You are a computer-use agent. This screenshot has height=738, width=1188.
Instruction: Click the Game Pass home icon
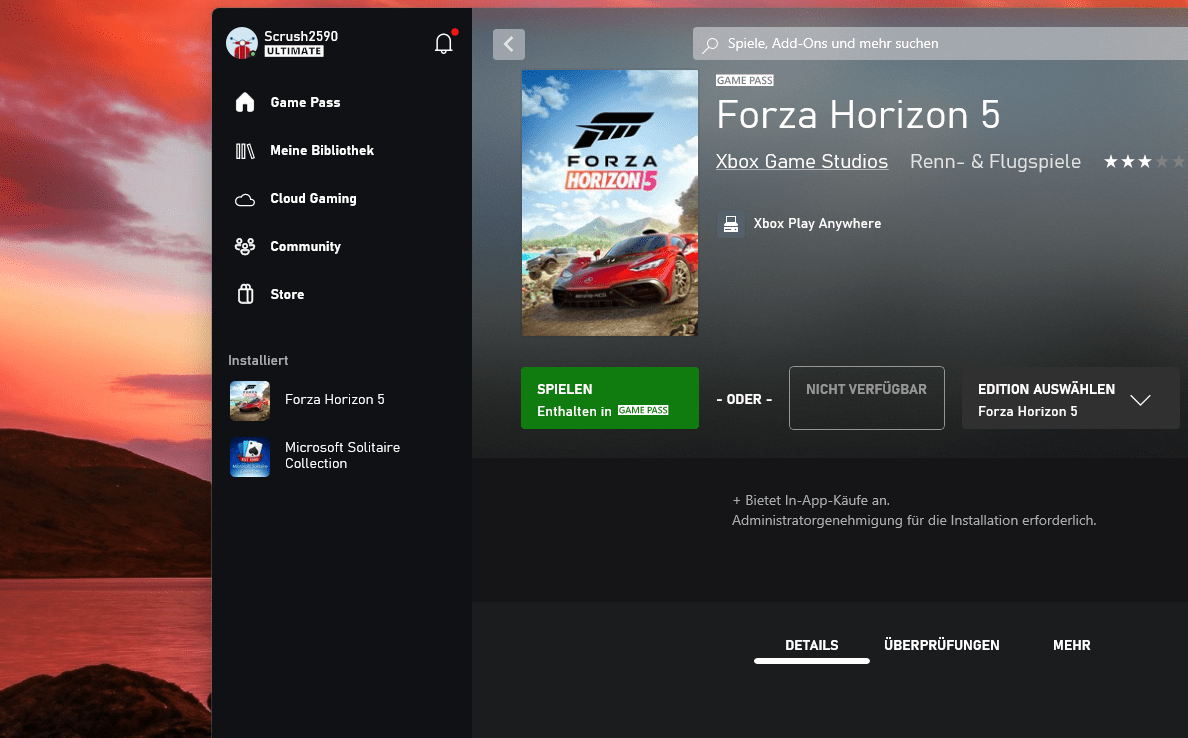pos(245,102)
